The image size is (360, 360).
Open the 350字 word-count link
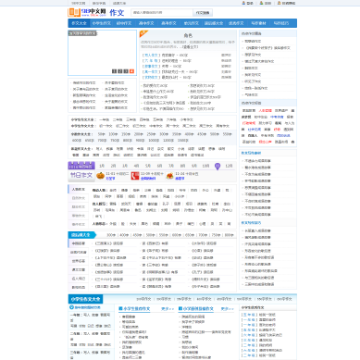[176, 134]
